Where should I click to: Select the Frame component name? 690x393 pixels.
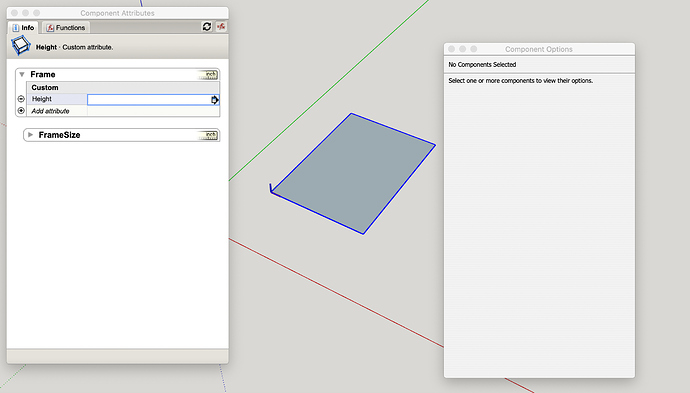pos(43,74)
